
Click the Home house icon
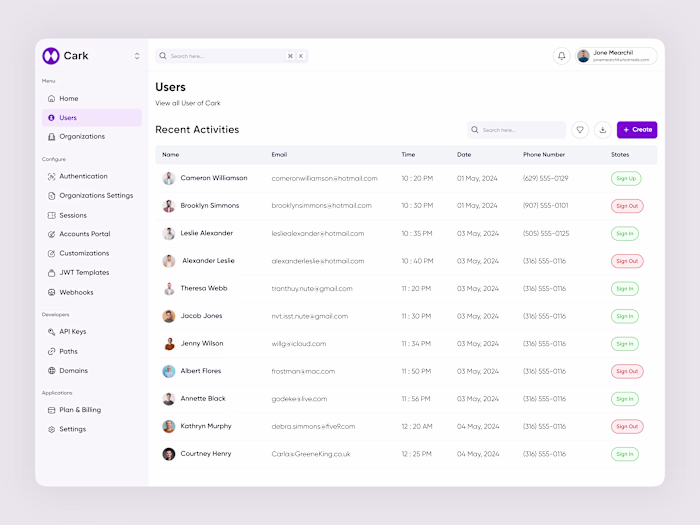click(51, 98)
